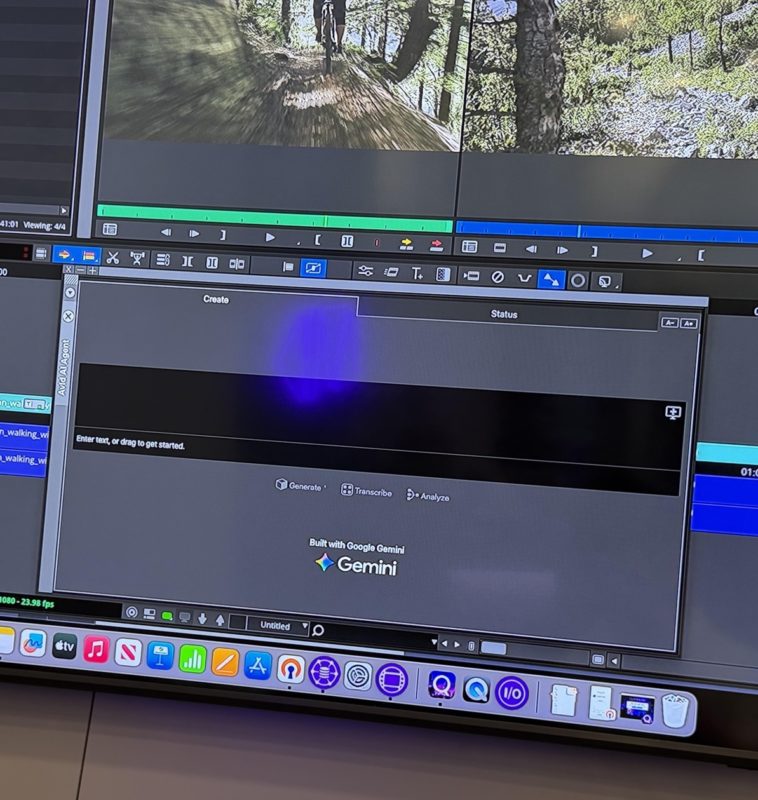Screen dimensions: 758x800
Task: Click the Analyze button in AI Agent
Action: point(427,496)
